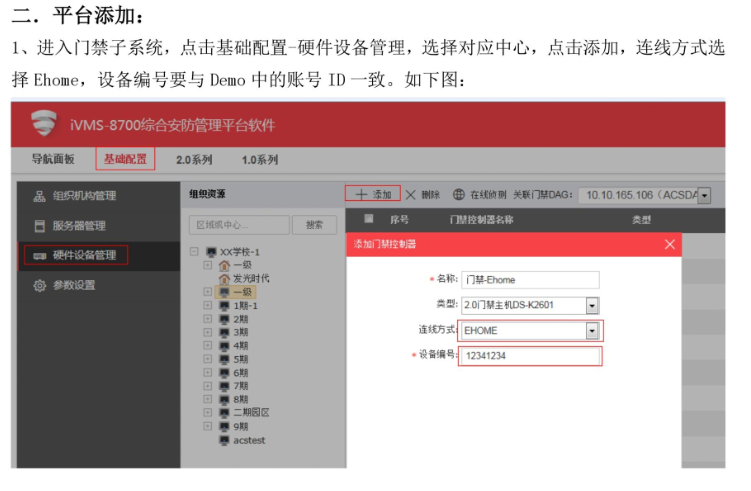Select the 发光时代 tree item
Viewport: 751px width, 491px height.
[251, 278]
